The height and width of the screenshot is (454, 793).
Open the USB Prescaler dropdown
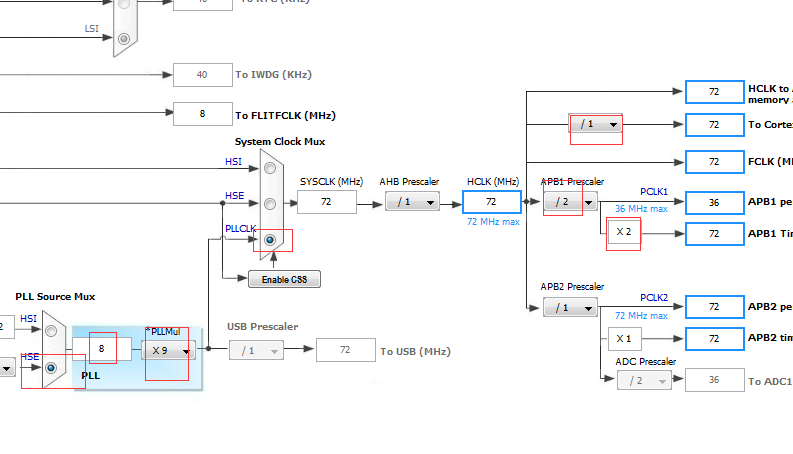(x=256, y=350)
